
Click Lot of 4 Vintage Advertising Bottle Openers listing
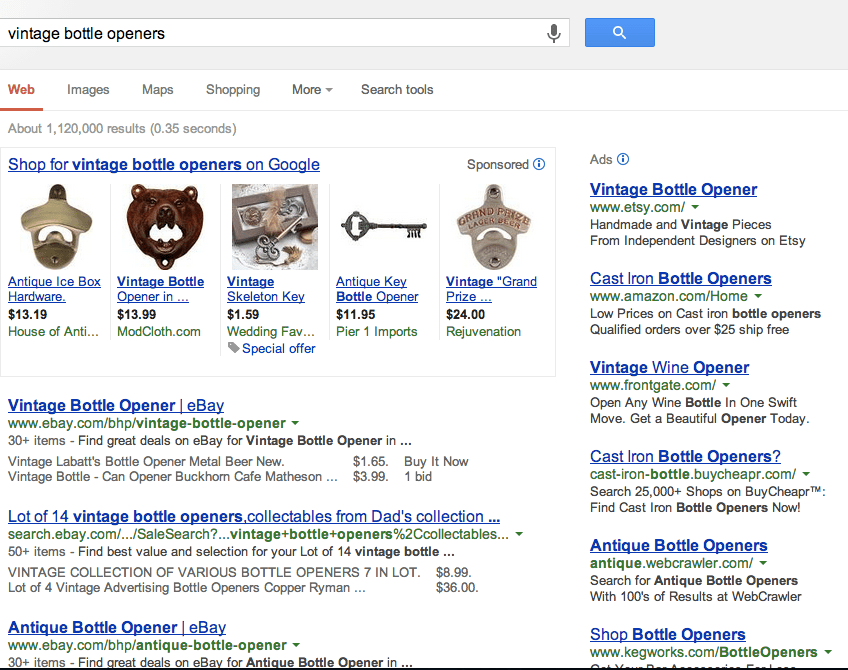187,587
